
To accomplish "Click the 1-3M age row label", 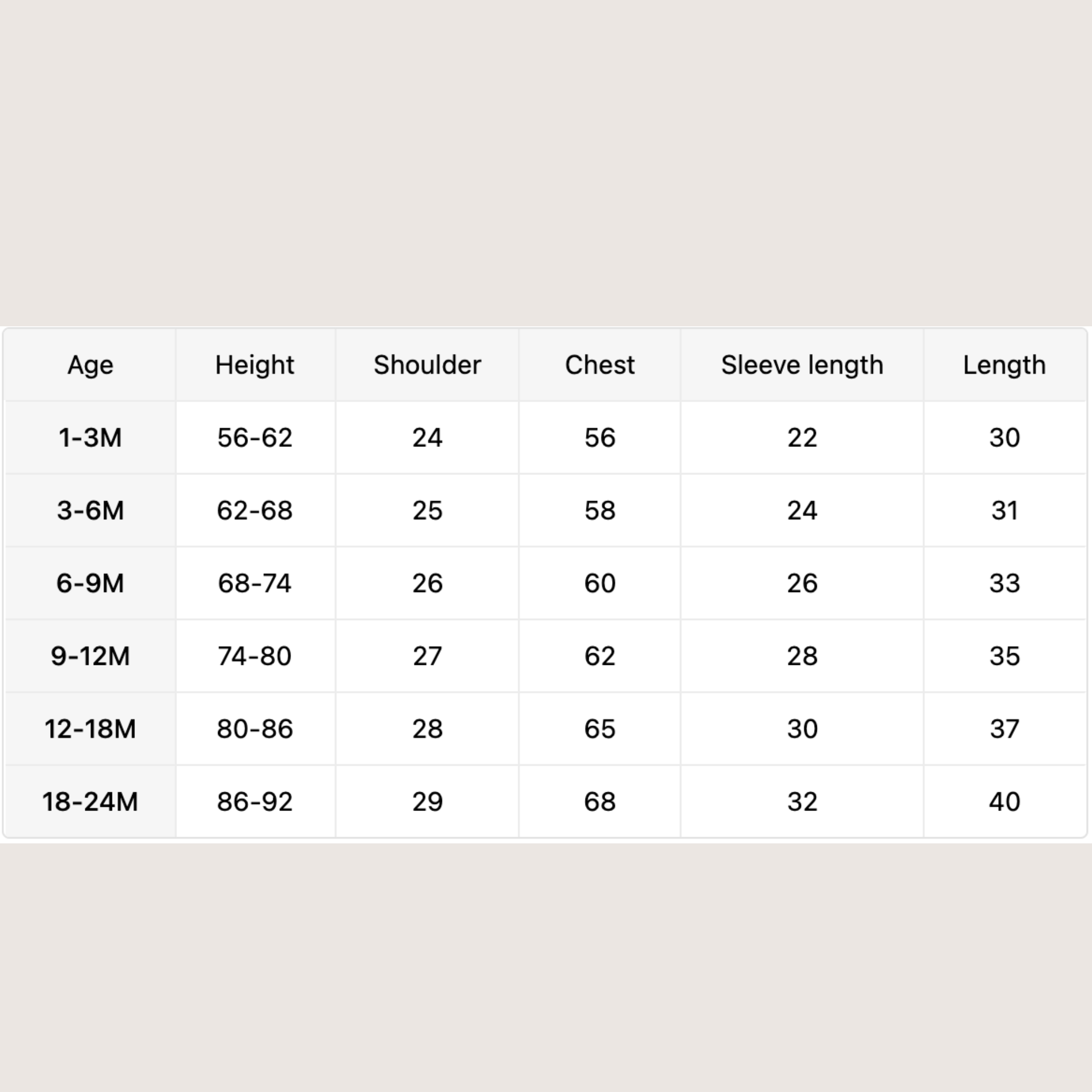I will [91, 438].
